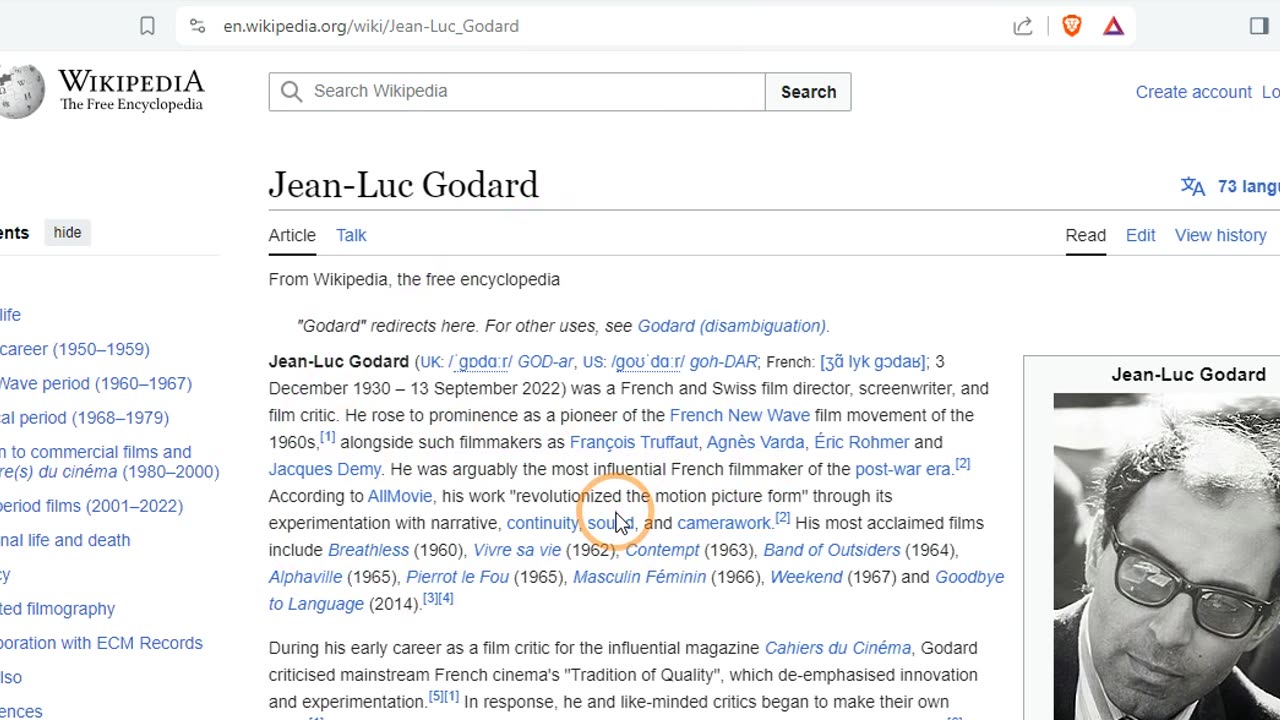Open the Alphaville link
This screenshot has width=1280, height=720.
point(305,577)
